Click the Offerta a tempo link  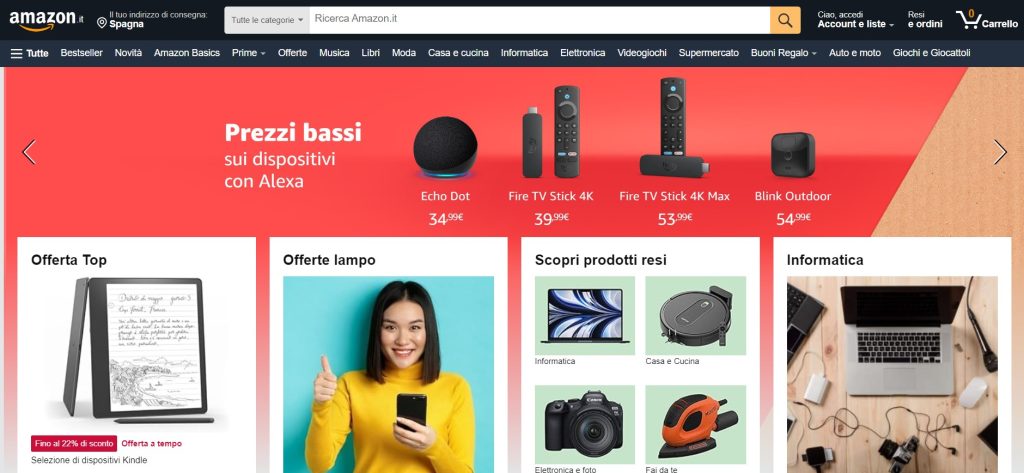(152, 444)
